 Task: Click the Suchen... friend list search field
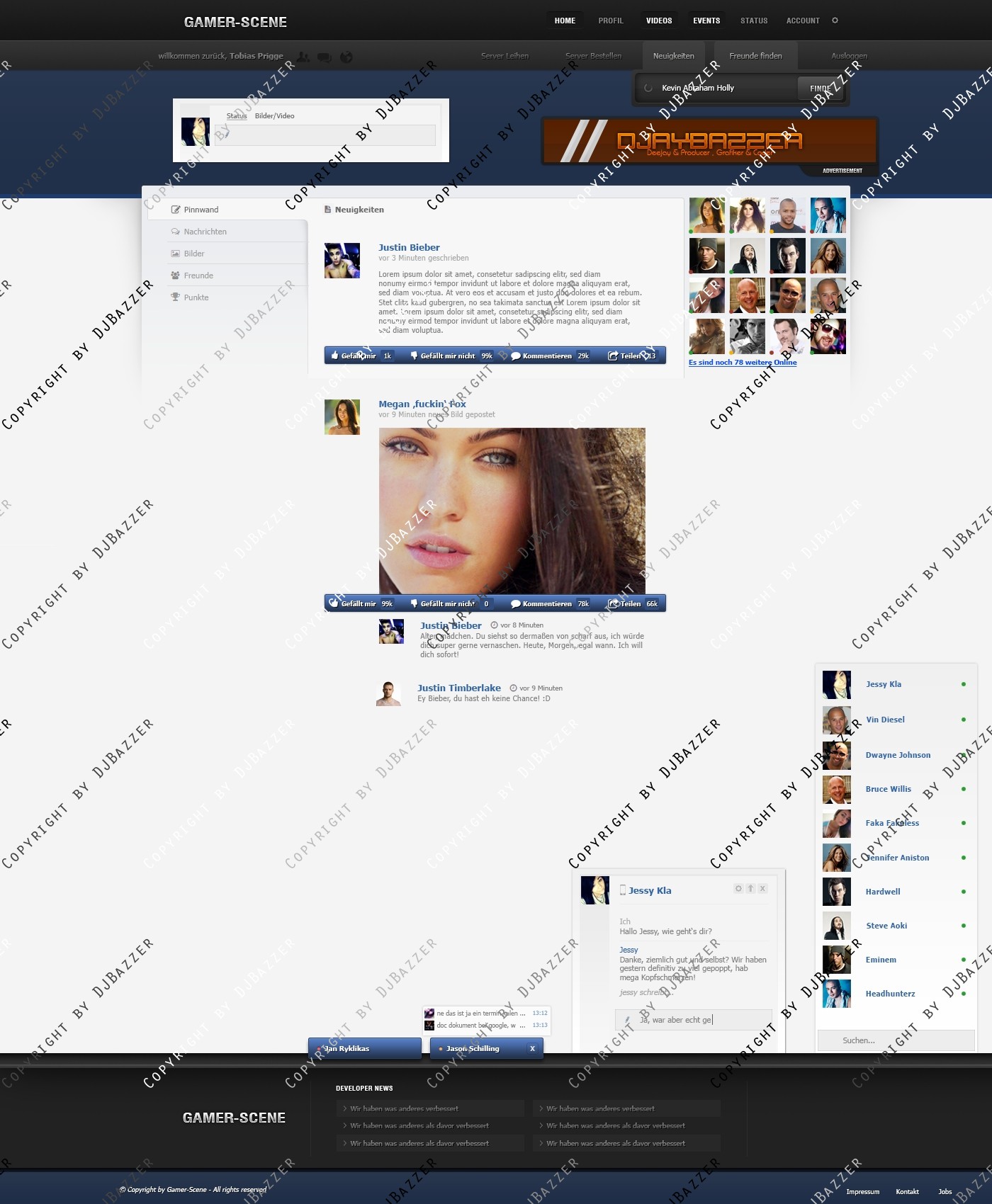896,1040
